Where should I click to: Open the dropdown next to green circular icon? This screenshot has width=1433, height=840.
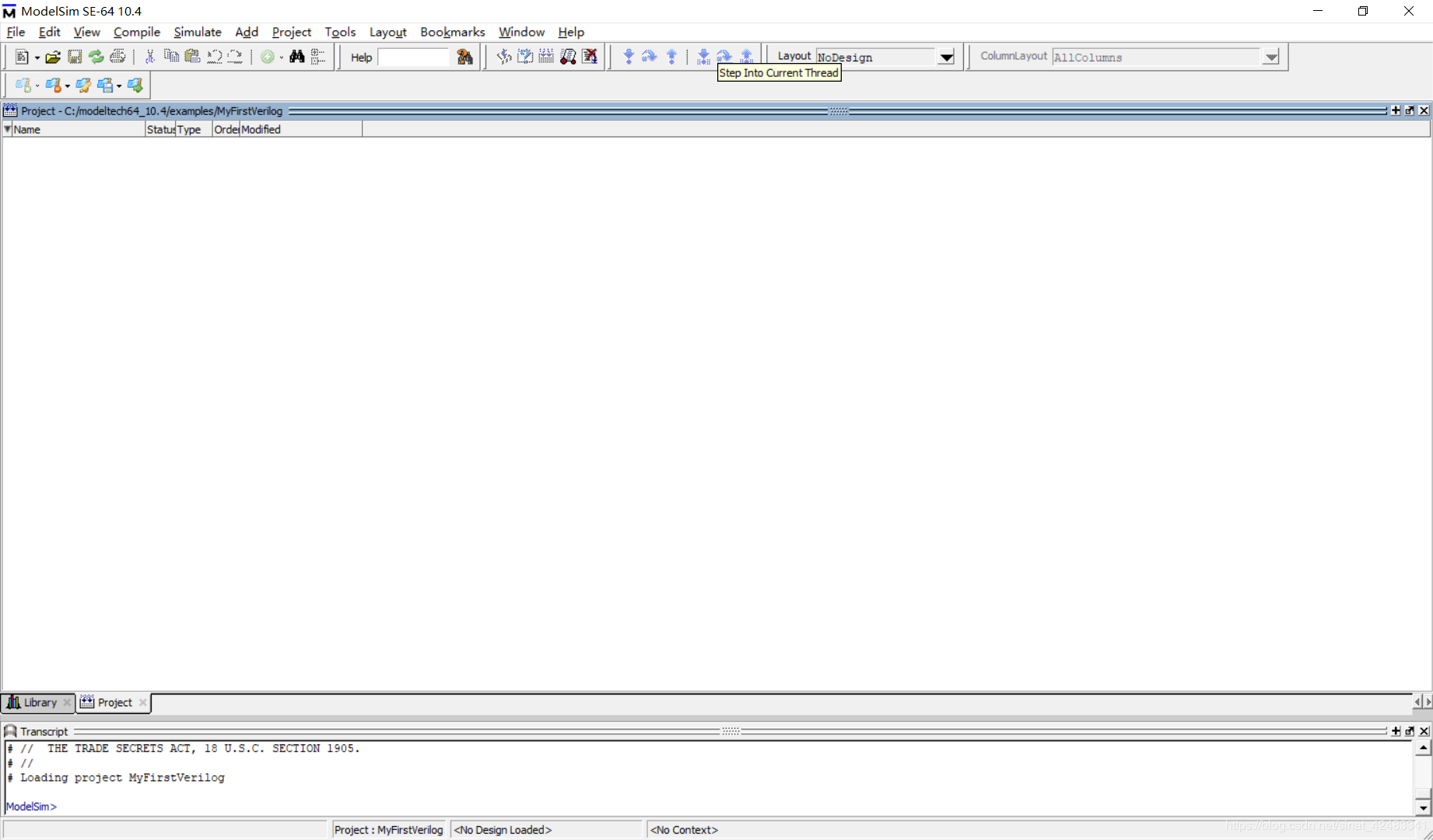pyautogui.click(x=282, y=58)
